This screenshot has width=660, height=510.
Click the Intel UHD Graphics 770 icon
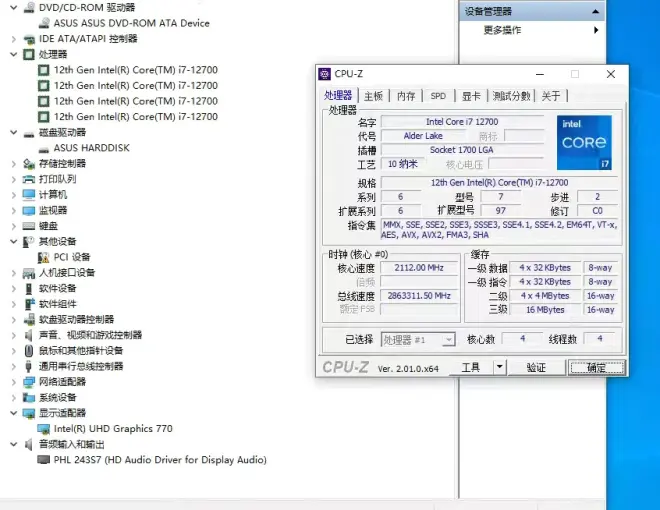(x=44, y=429)
